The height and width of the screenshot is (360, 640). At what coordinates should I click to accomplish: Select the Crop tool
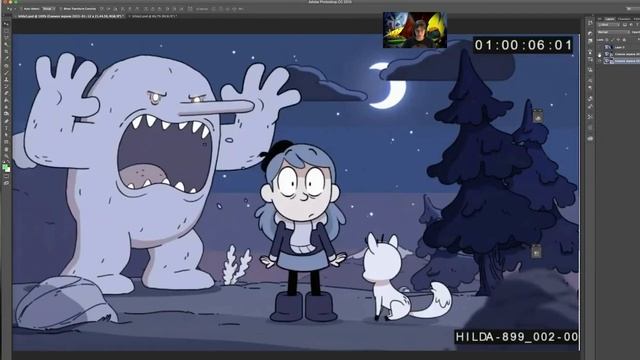pyautogui.click(x=6, y=51)
